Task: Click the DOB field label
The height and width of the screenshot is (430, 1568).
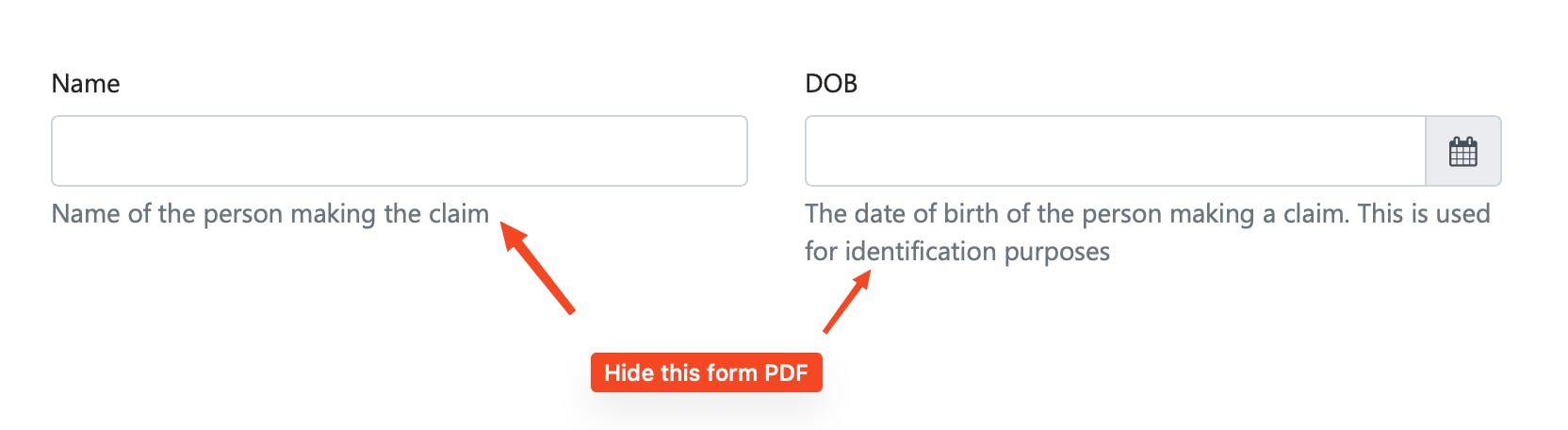Action: pyautogui.click(x=831, y=84)
